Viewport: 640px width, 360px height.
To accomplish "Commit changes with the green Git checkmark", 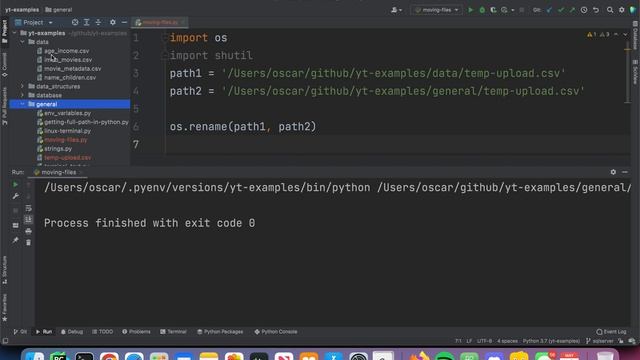I will point(561,10).
